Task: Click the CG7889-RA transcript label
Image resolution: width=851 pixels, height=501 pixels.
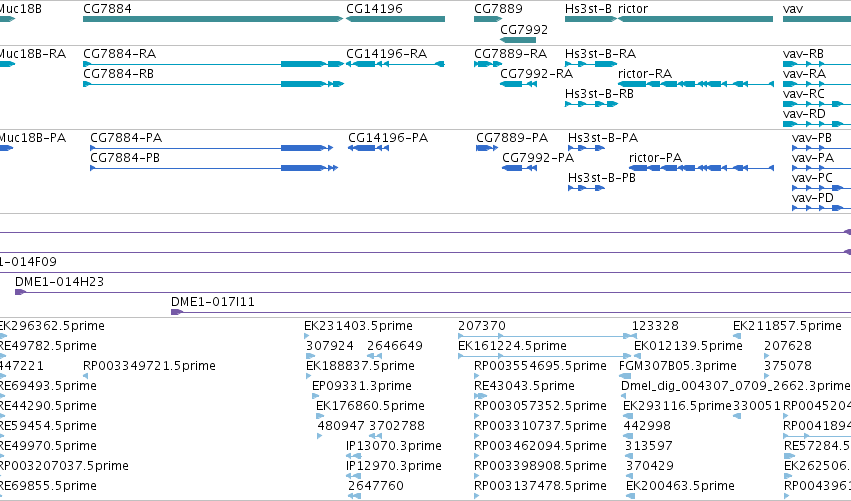Action: pos(510,54)
